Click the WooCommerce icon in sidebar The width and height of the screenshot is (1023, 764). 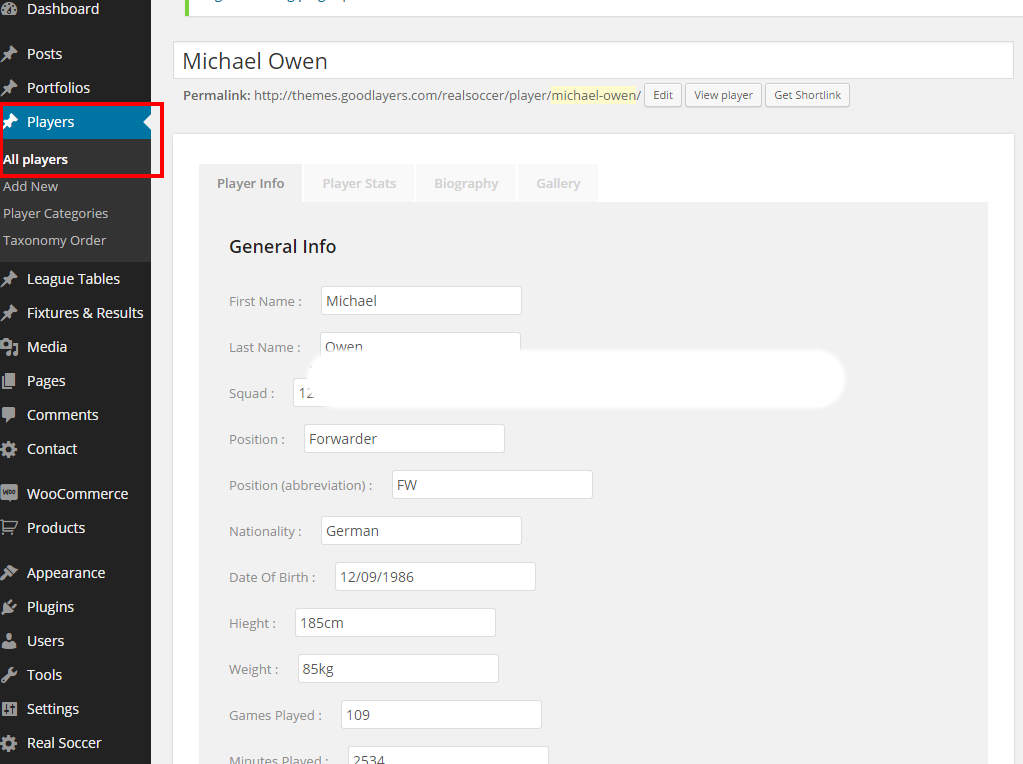(x=9, y=493)
